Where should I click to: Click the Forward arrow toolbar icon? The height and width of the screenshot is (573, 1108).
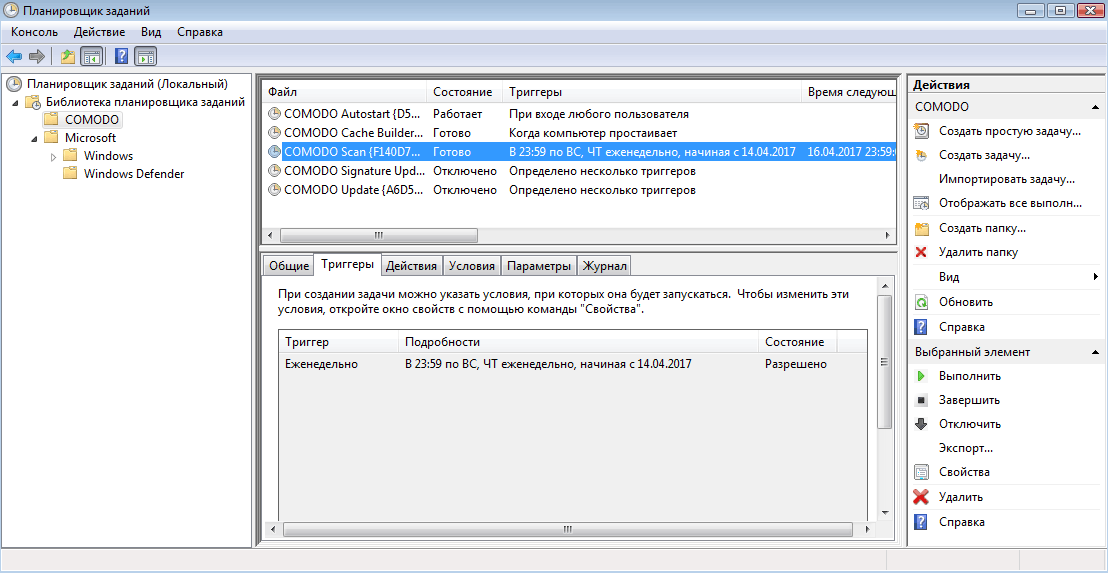coord(37,57)
